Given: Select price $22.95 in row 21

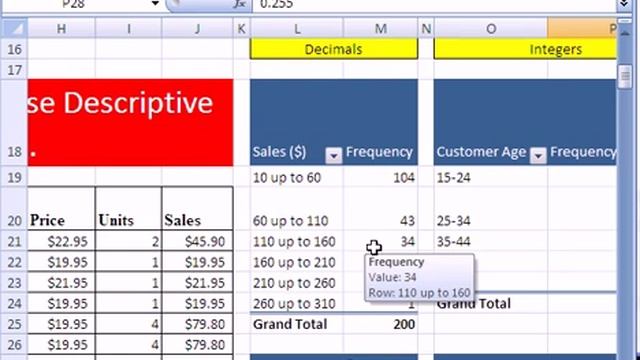Looking at the screenshot, I should (61, 241).
